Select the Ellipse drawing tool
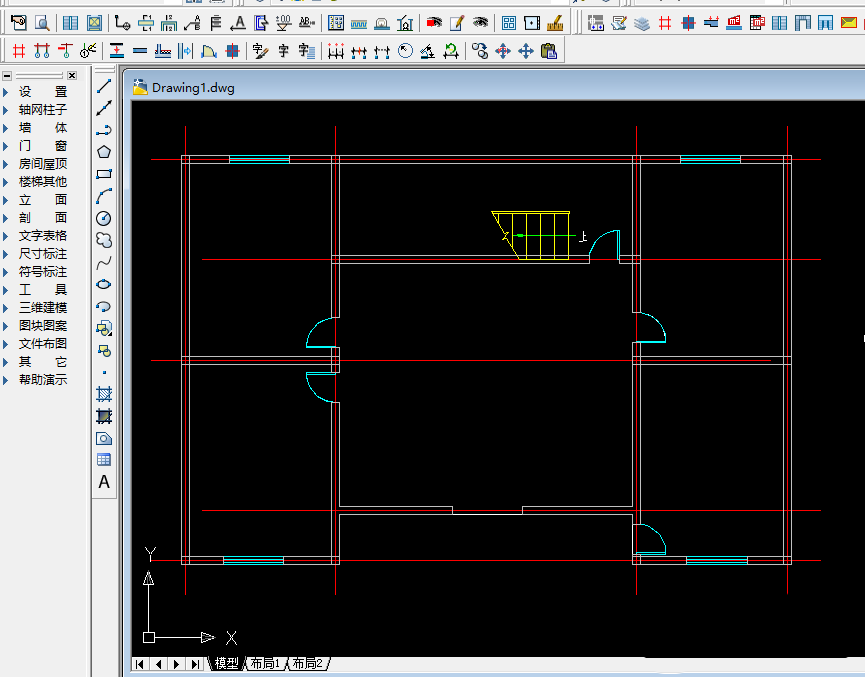 click(104, 284)
